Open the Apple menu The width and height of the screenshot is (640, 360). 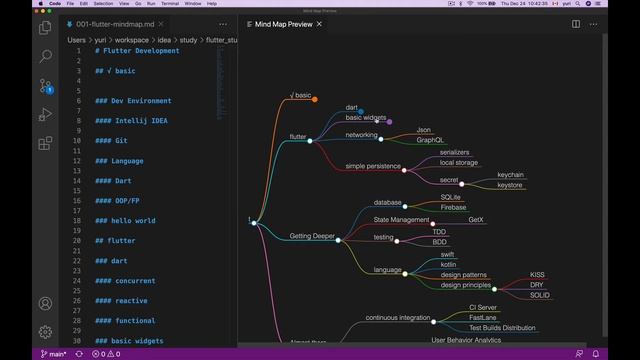point(40,4)
